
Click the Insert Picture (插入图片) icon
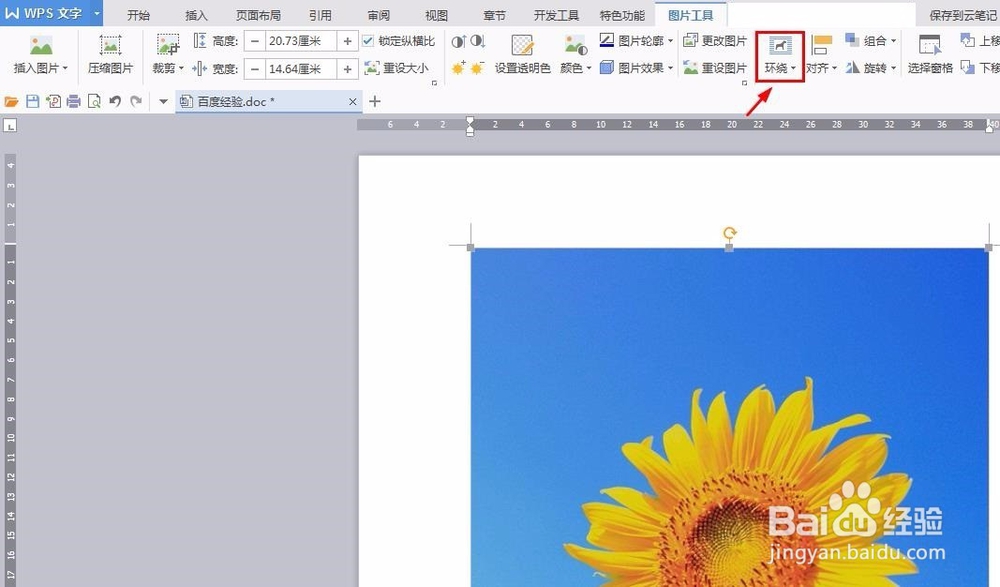41,45
